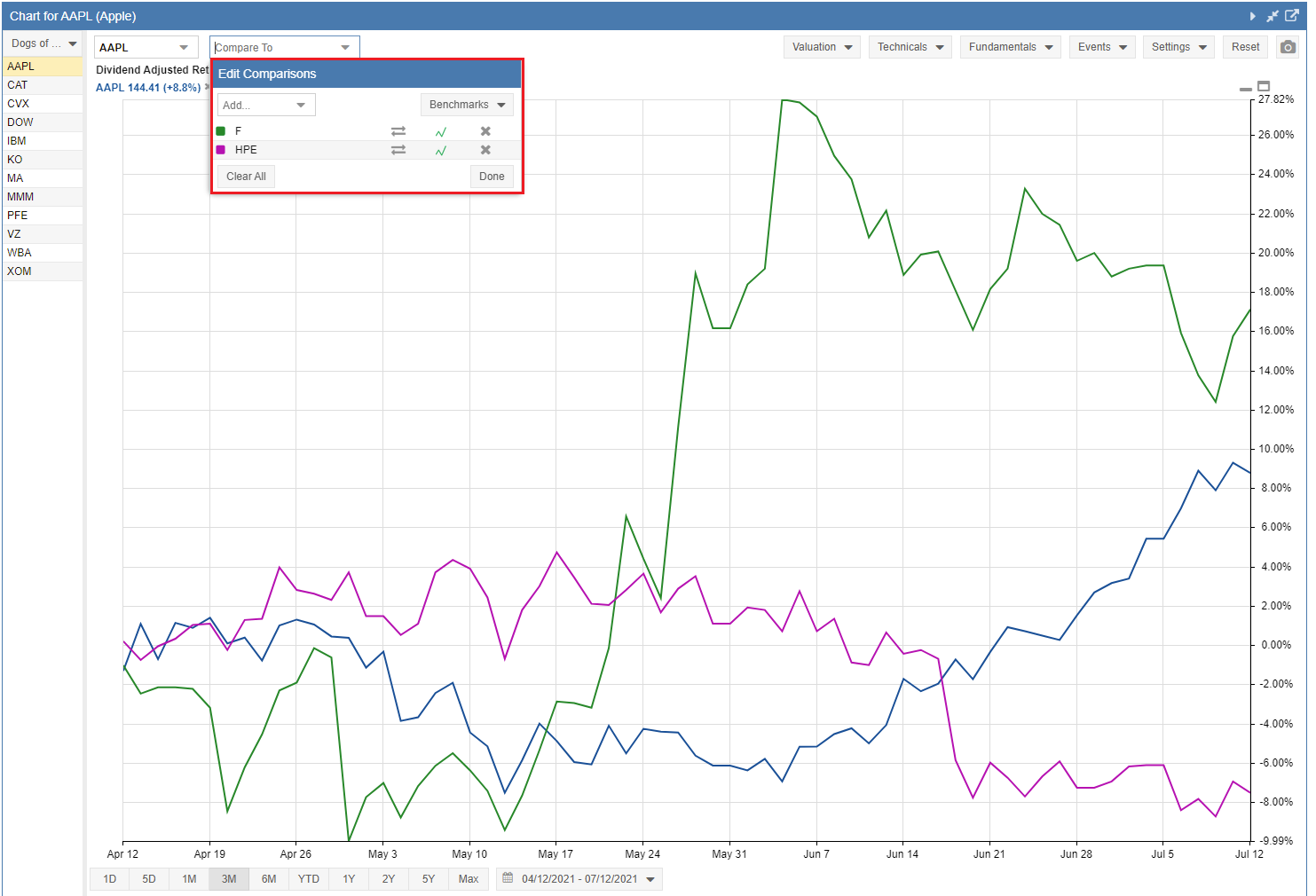Viewport: 1316px width, 896px height.
Task: Remove the HPE comparison
Action: point(485,150)
